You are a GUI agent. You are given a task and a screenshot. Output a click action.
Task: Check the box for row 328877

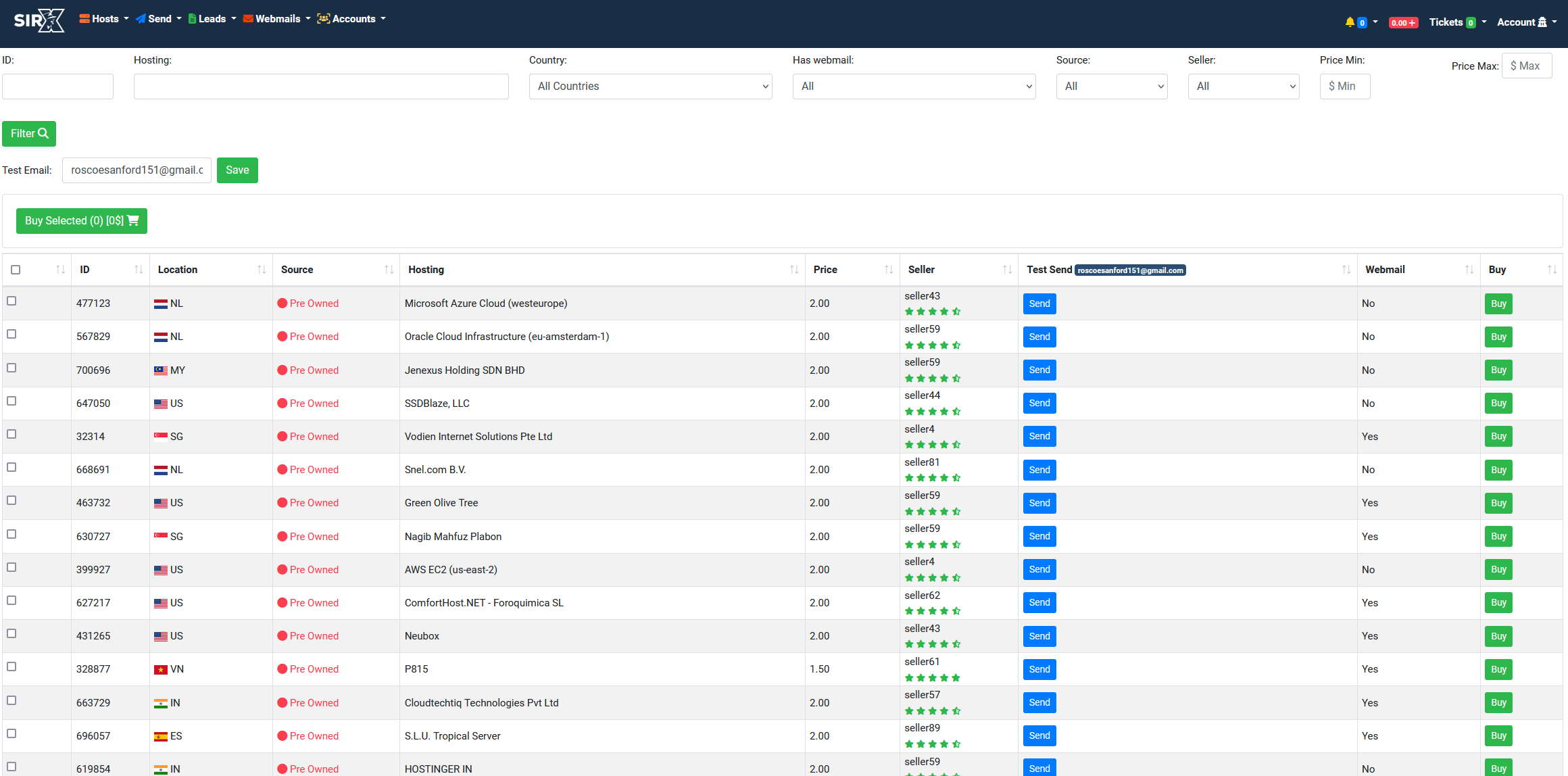coord(11,666)
